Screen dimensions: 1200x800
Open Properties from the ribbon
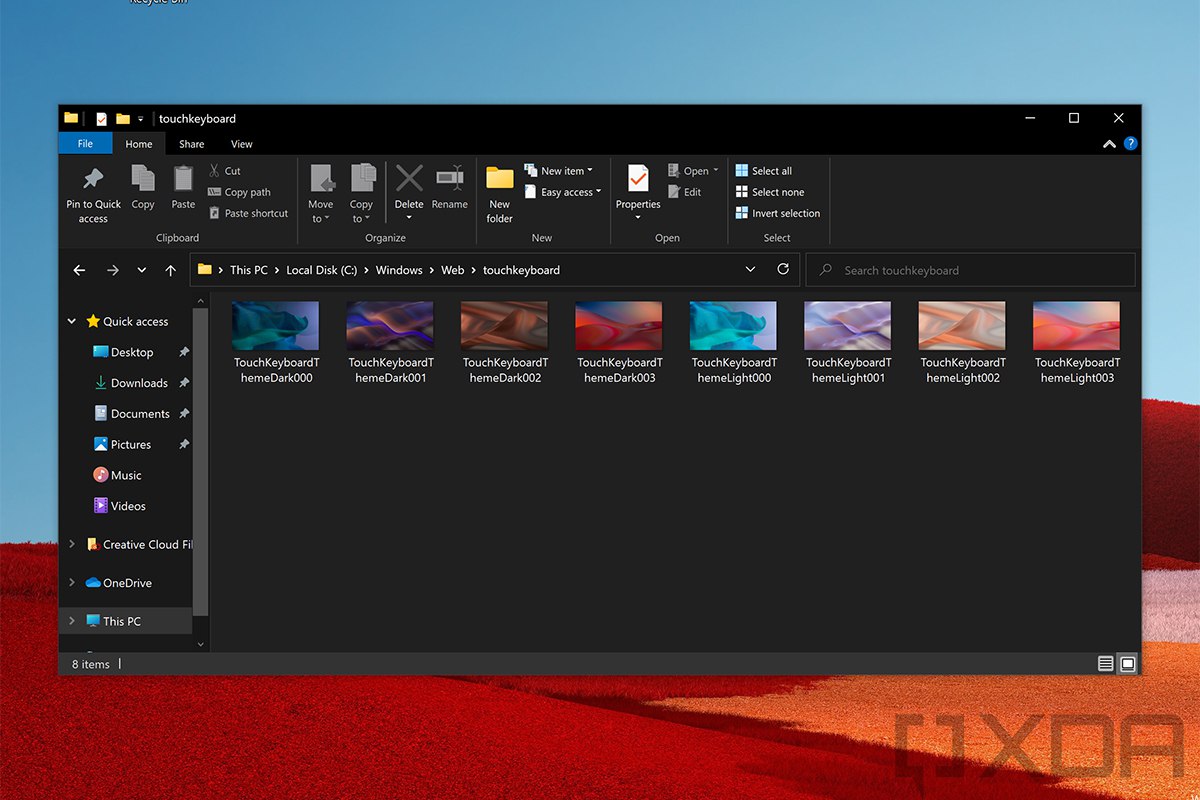(x=638, y=195)
